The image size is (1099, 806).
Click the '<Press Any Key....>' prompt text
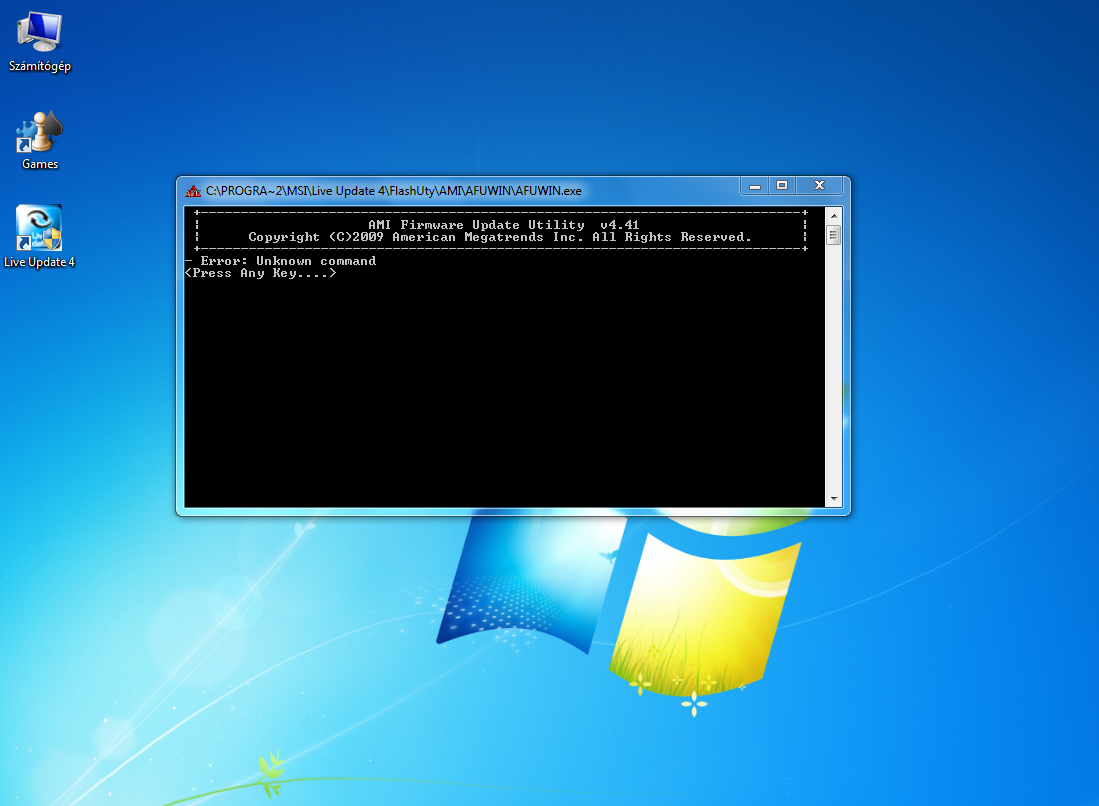[x=261, y=273]
